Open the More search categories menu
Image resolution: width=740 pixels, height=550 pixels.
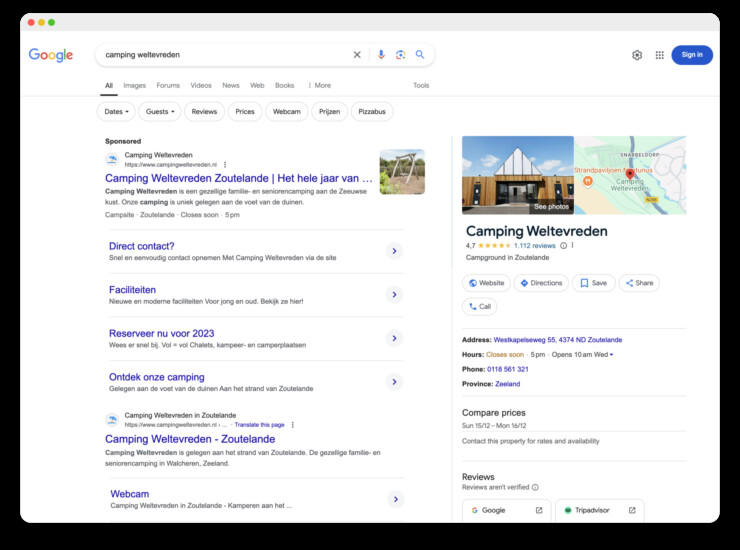[x=318, y=86]
